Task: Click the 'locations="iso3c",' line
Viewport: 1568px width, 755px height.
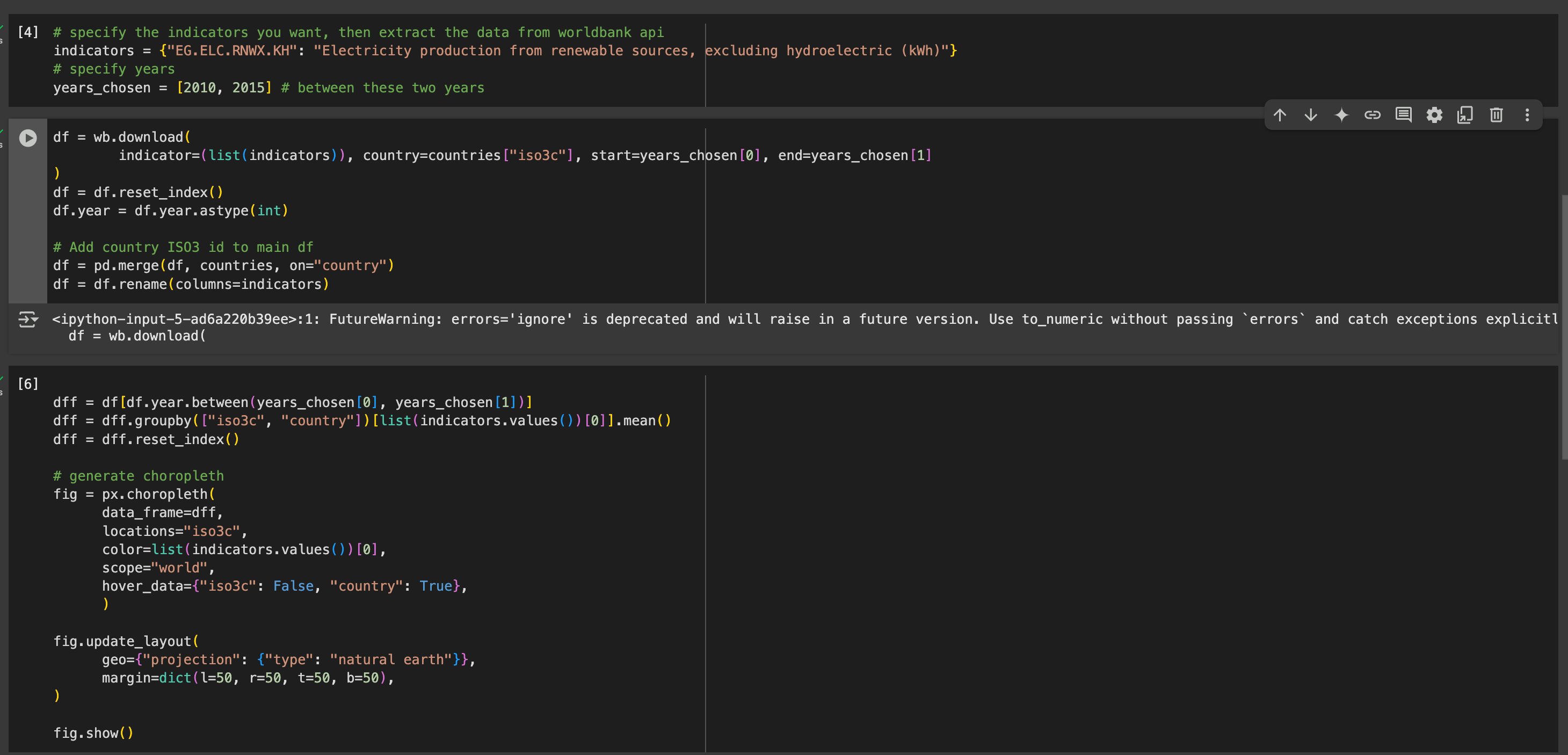Action: tap(175, 532)
